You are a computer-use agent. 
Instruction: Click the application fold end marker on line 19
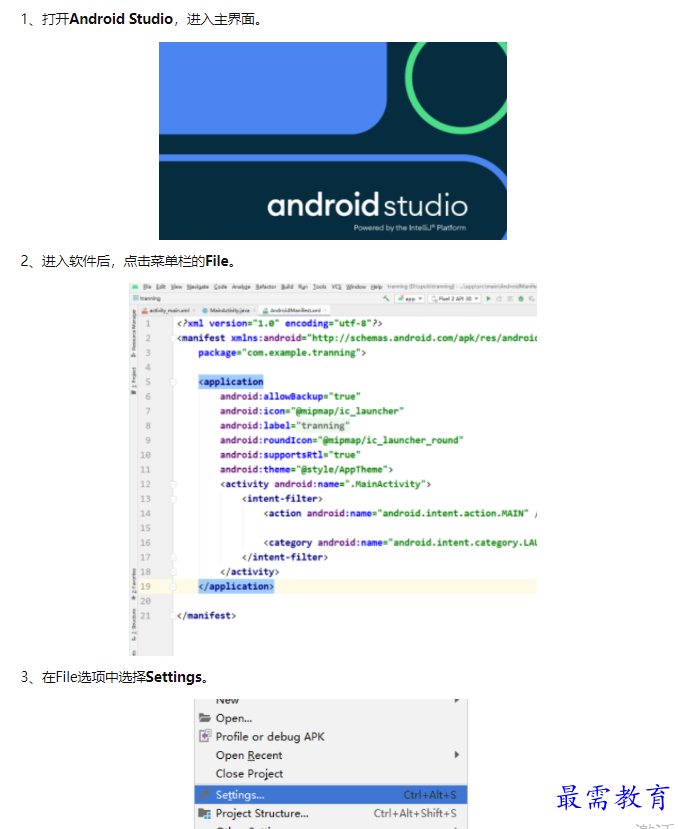click(173, 587)
